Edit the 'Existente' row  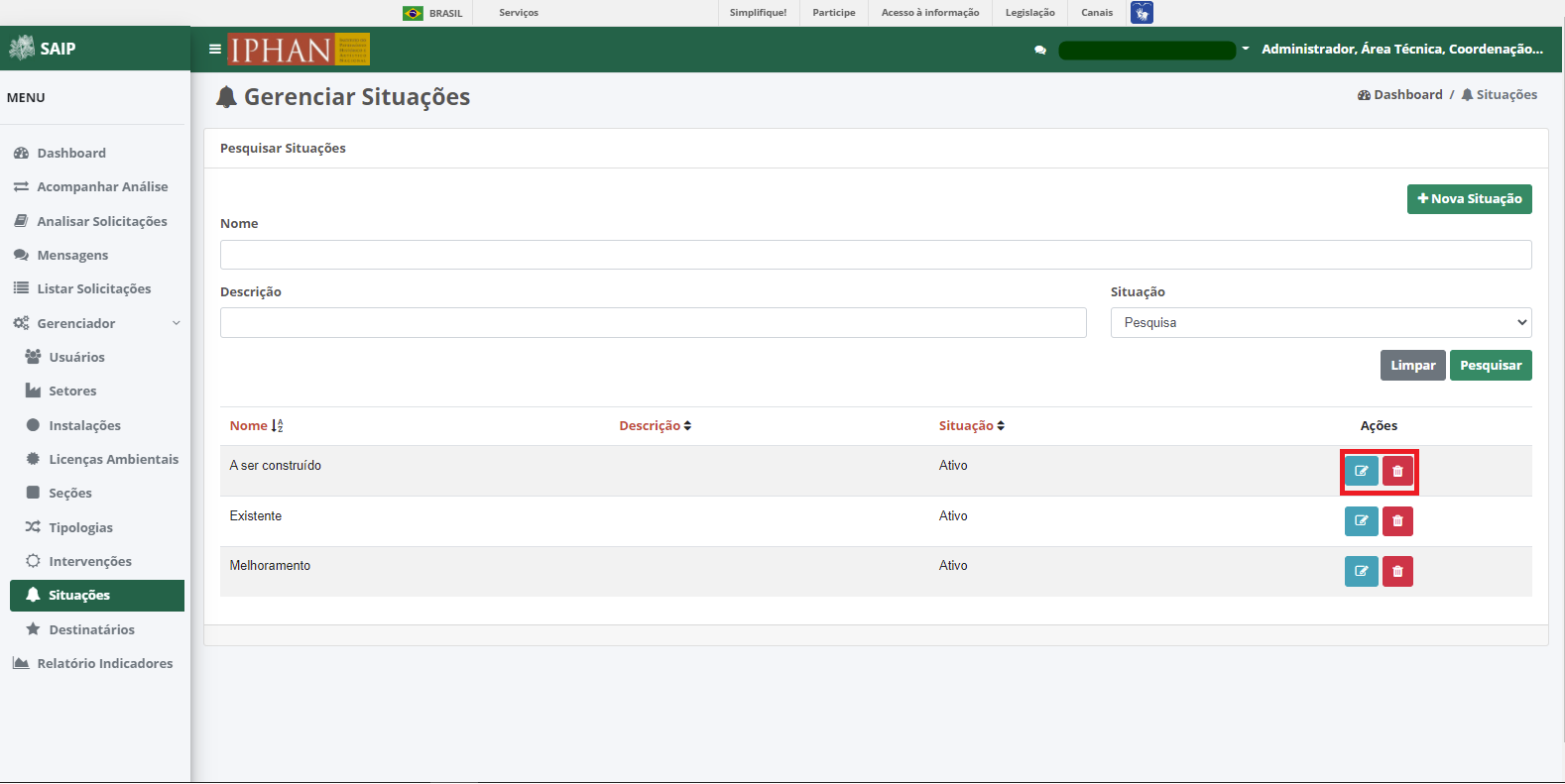(1362, 520)
